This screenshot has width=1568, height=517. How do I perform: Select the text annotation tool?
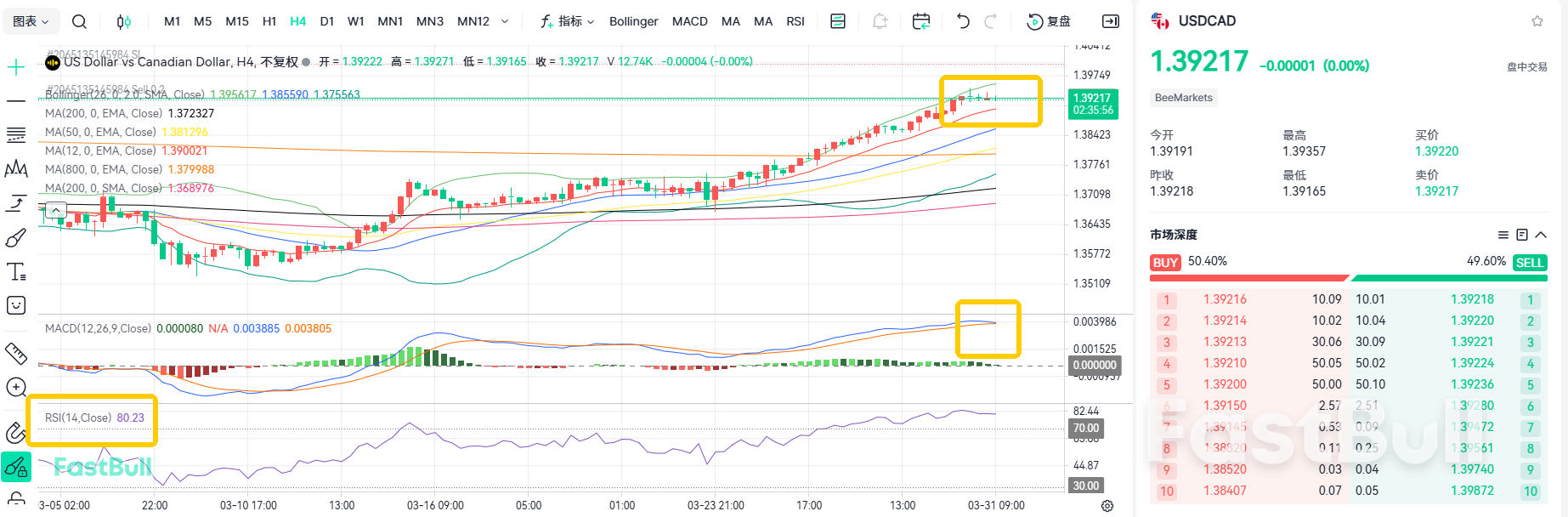[x=16, y=272]
